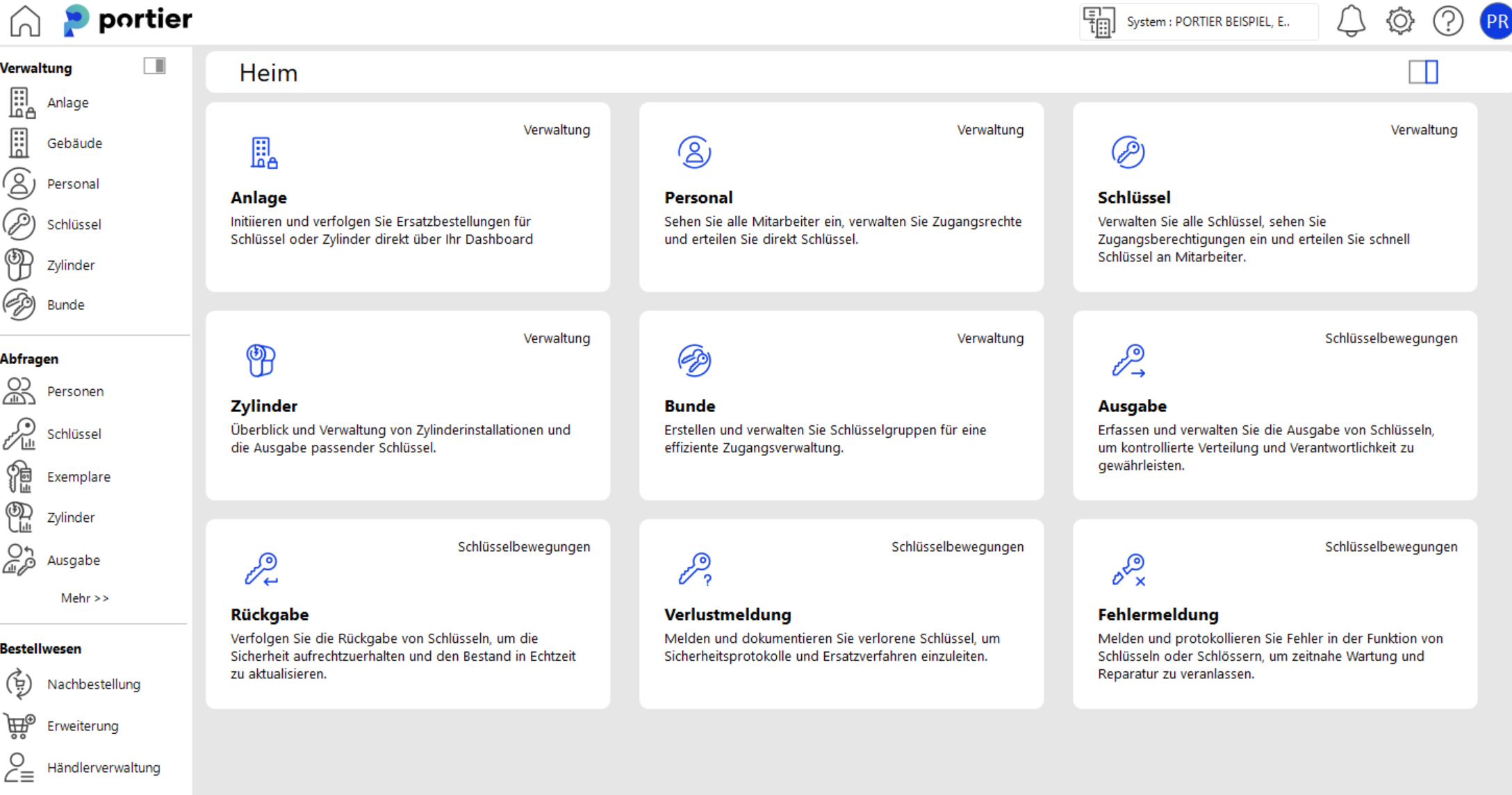
Task: Select Händlerverwaltung in sidebar menu
Action: click(x=103, y=767)
